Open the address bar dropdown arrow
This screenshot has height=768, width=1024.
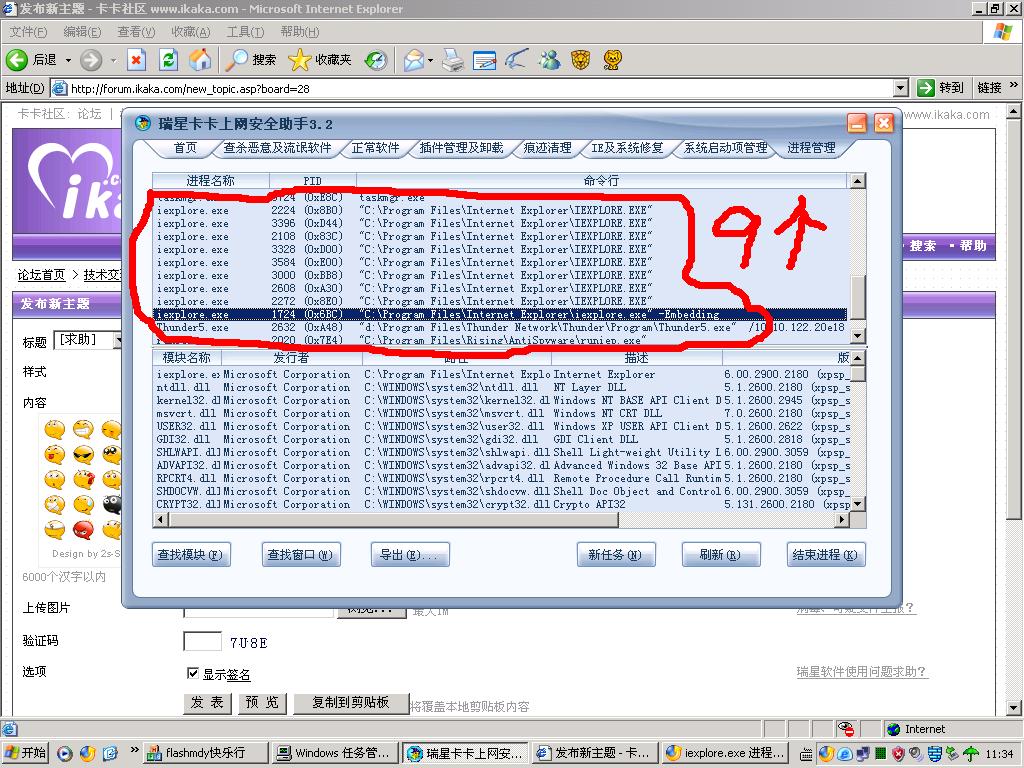[x=901, y=88]
